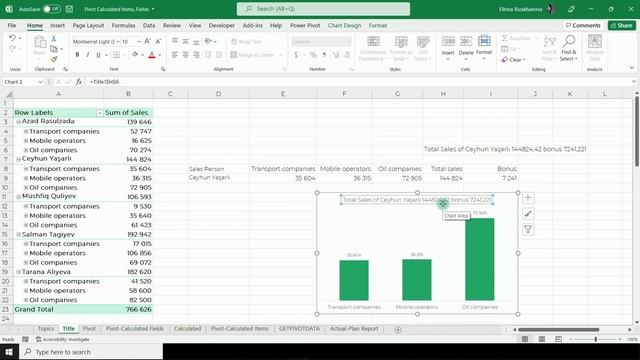This screenshot has height=360, width=640.
Task: Collapse the Tarana Aliyeva pivot group
Action: point(18,272)
